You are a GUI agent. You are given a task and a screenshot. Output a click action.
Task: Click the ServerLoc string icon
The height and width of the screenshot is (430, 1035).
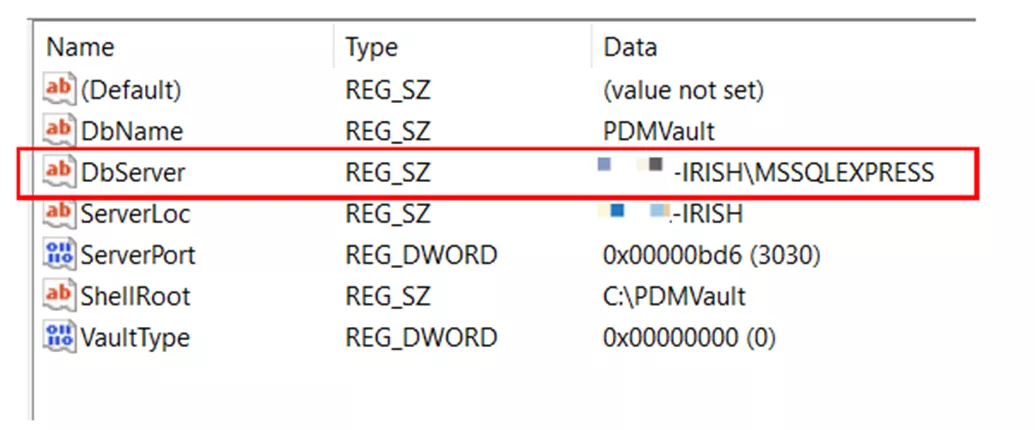[60, 213]
